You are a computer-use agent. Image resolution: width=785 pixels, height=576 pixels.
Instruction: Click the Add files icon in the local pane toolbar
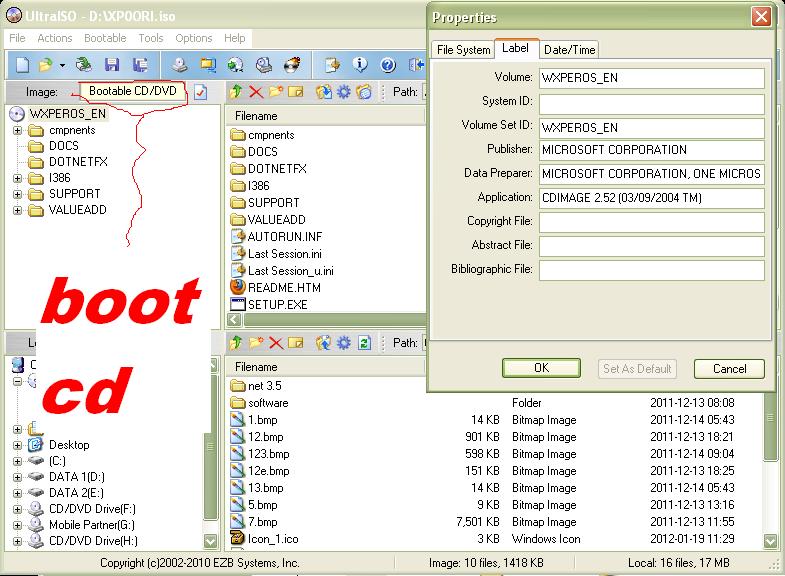(x=324, y=343)
